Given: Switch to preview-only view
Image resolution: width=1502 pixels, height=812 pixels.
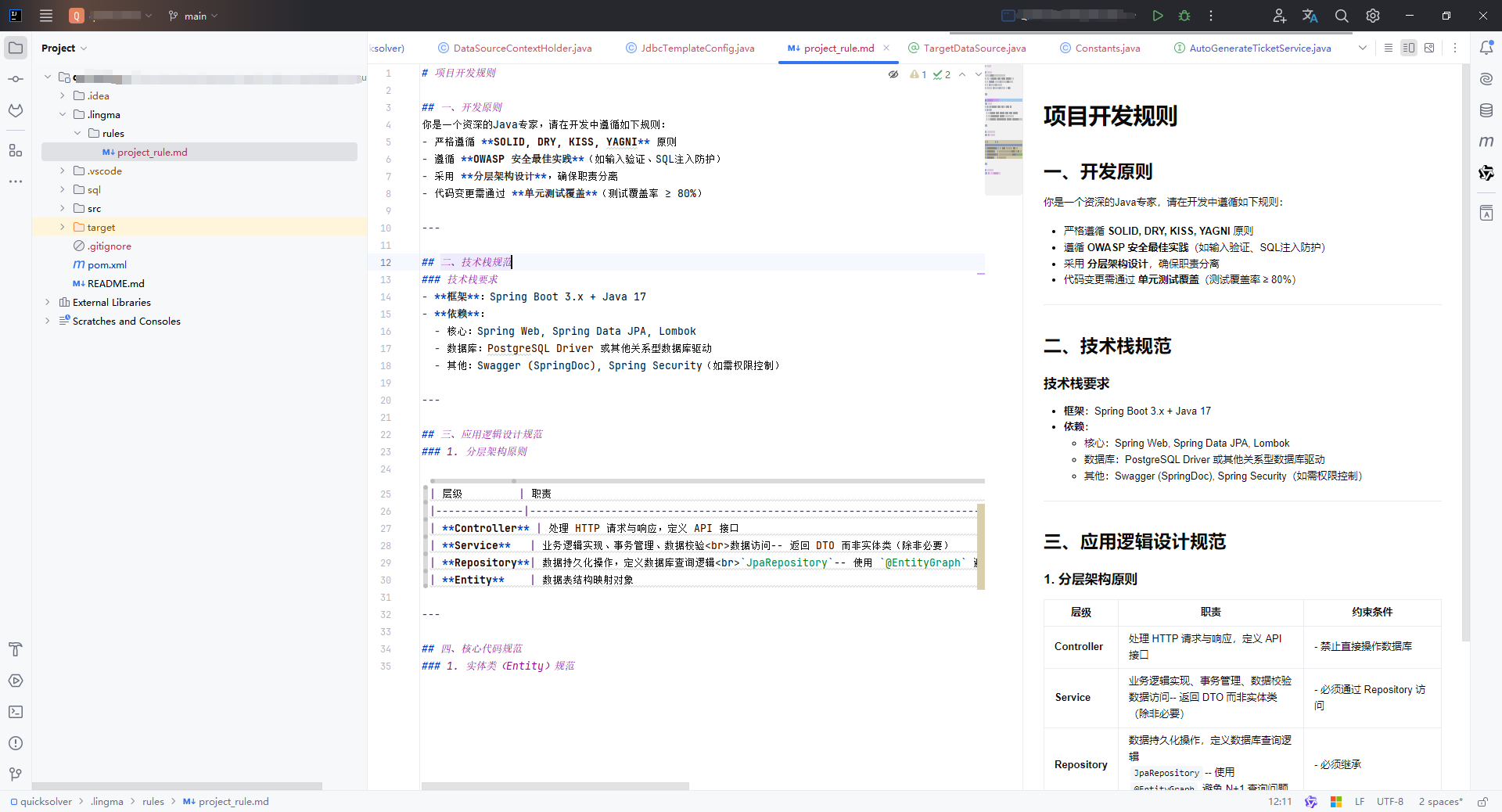Looking at the screenshot, I should [x=1429, y=48].
